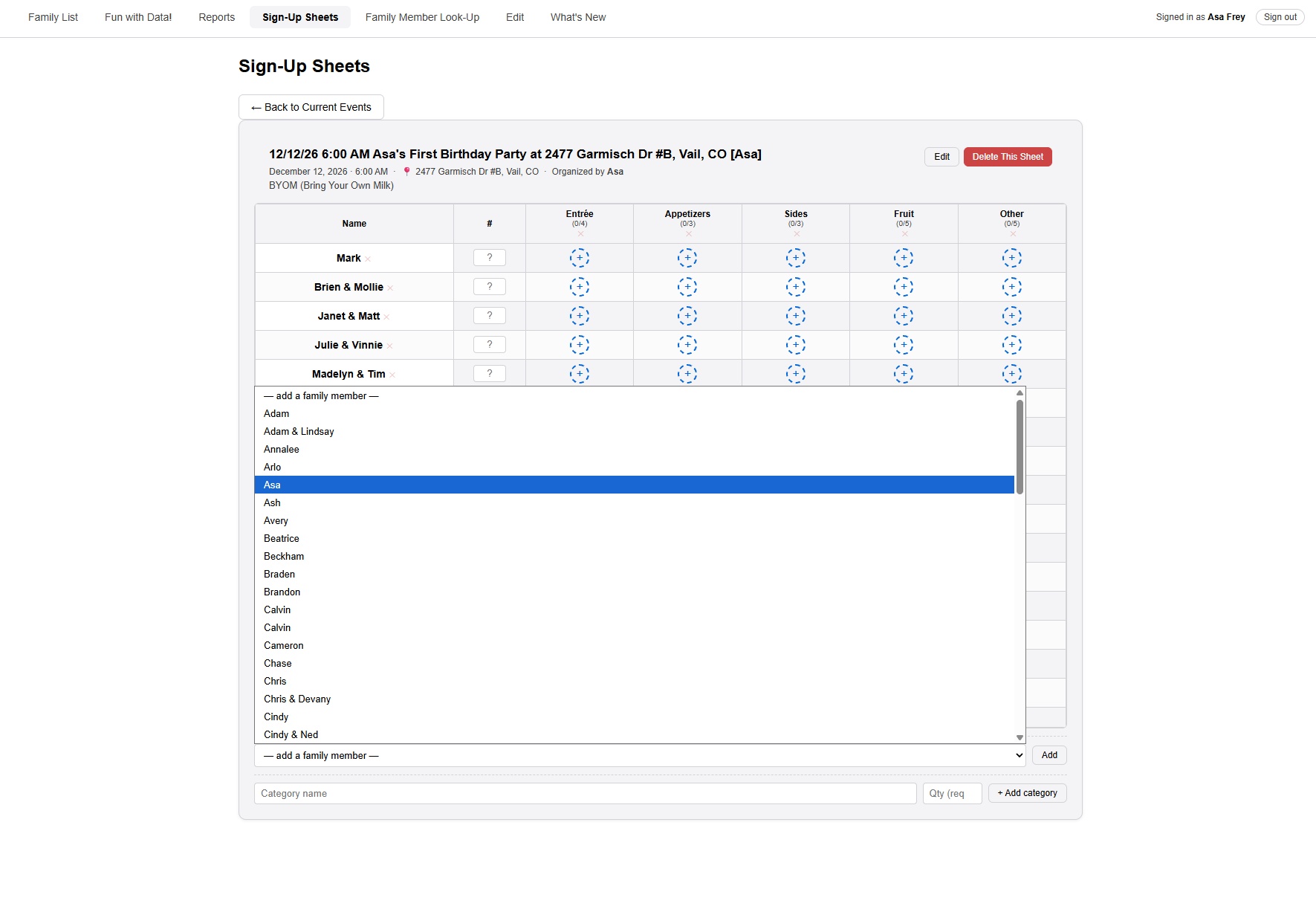Focus the Category name field
This screenshot has width=1316, height=912.
coord(586,793)
